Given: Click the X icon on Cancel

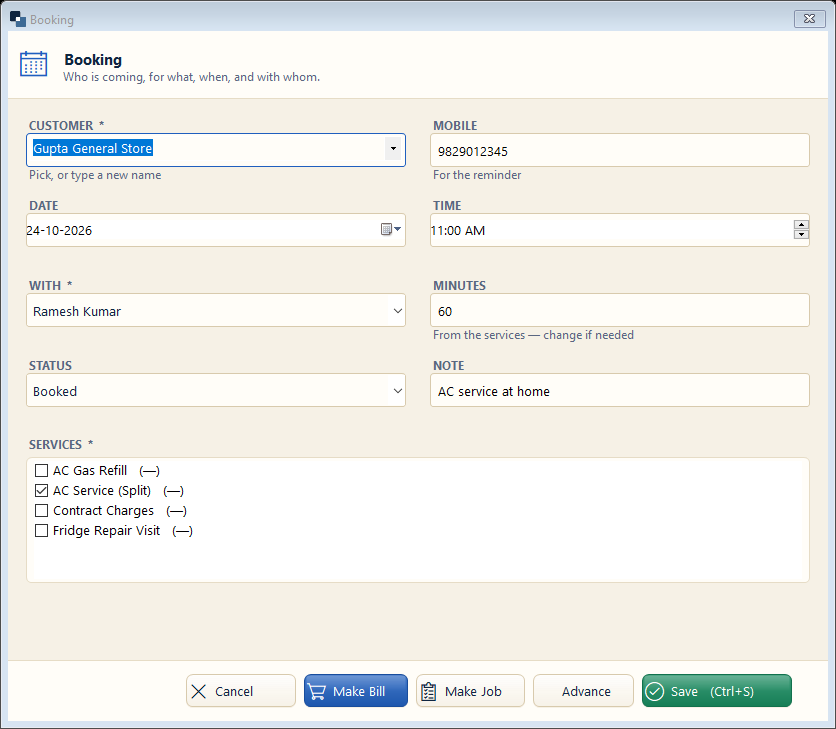Looking at the screenshot, I should click(198, 691).
